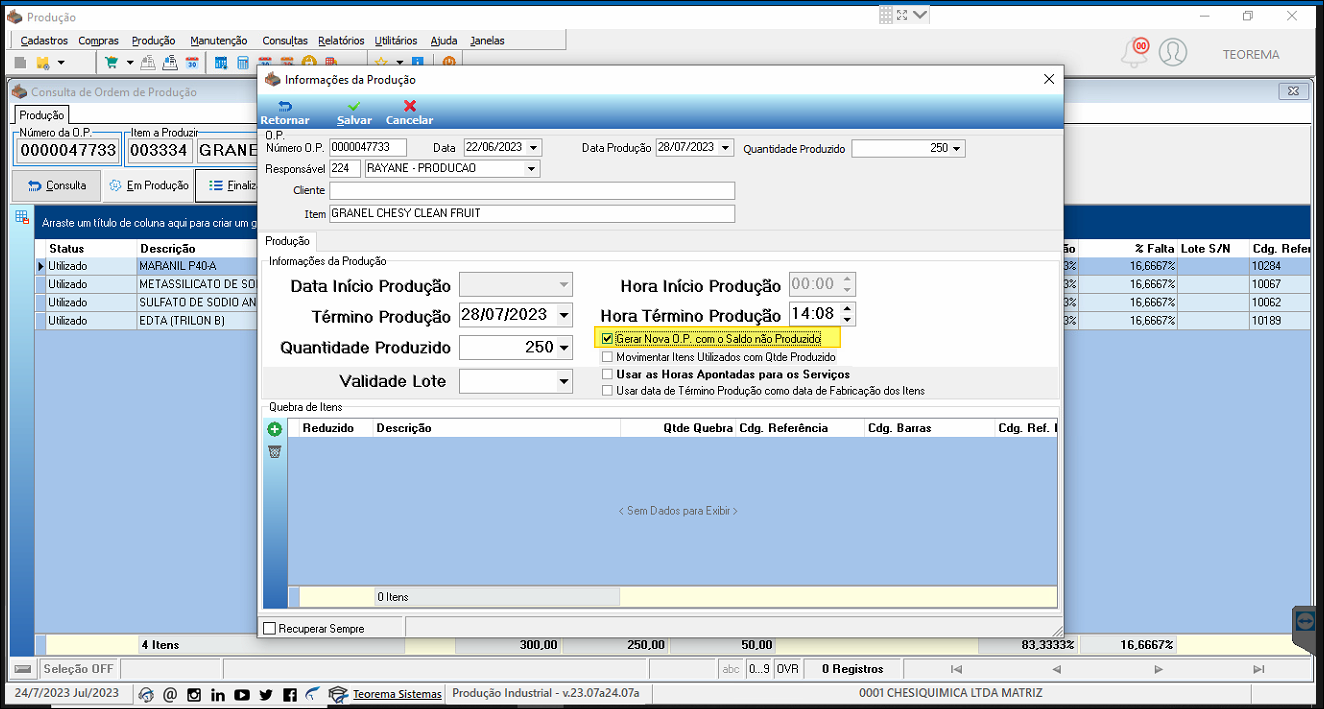
Task: Click the TeamViewer icon at the right edge
Action: tap(1306, 620)
